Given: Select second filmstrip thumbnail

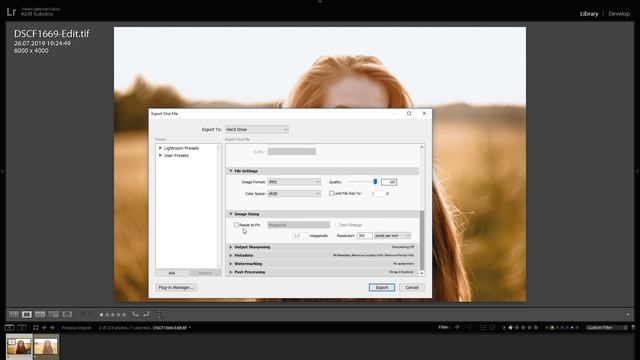Looking at the screenshot, I should [x=46, y=347].
